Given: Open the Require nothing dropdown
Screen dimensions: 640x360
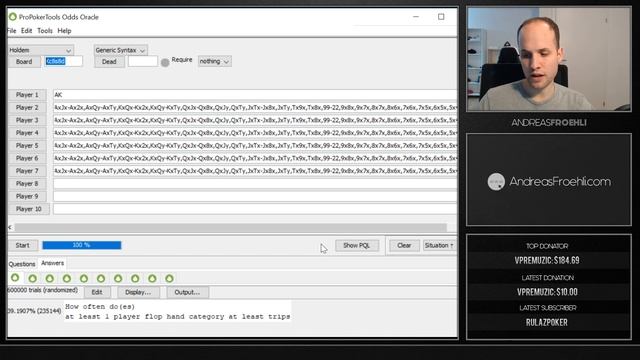Looking at the screenshot, I should [x=215, y=61].
